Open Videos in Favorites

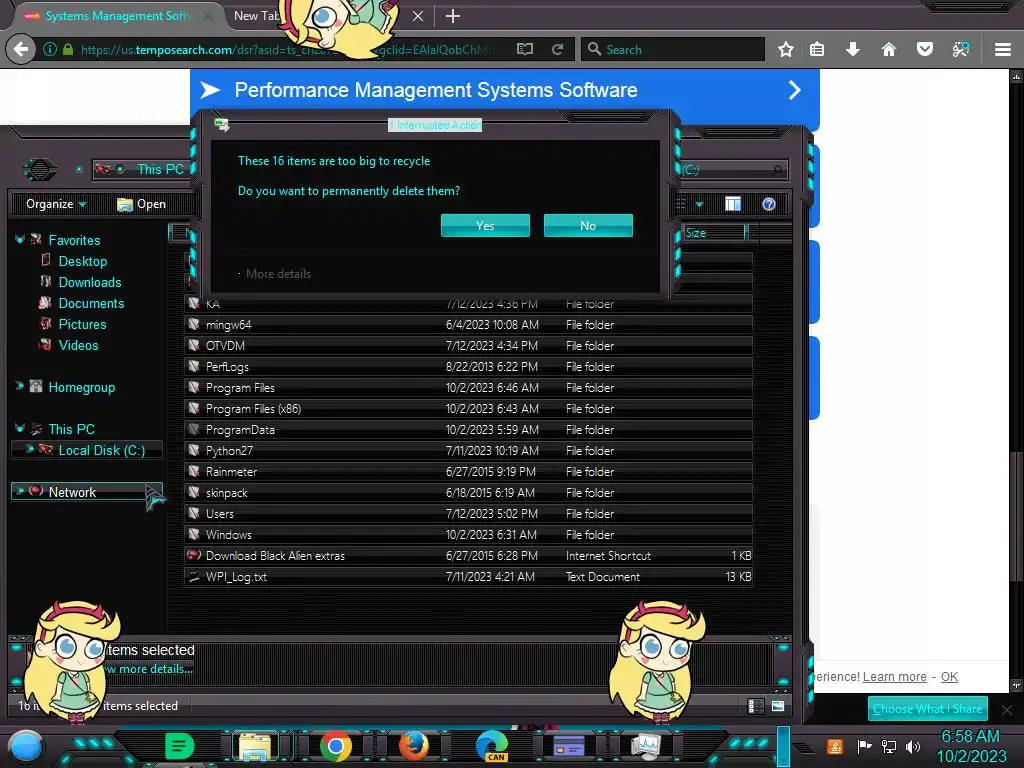pos(78,345)
